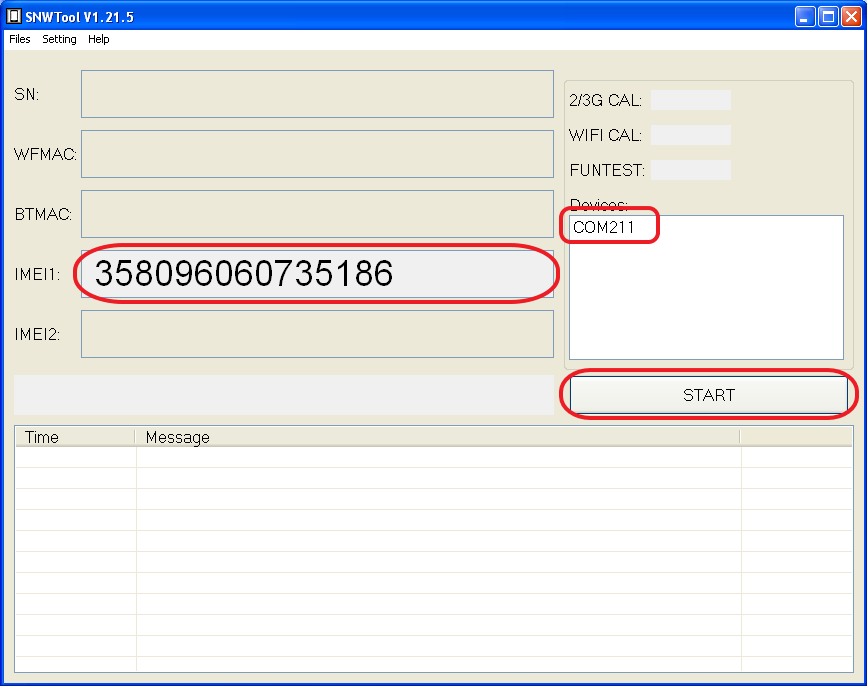The image size is (867, 686).
Task: Click the WIFI CAL status box
Action: tap(690, 135)
